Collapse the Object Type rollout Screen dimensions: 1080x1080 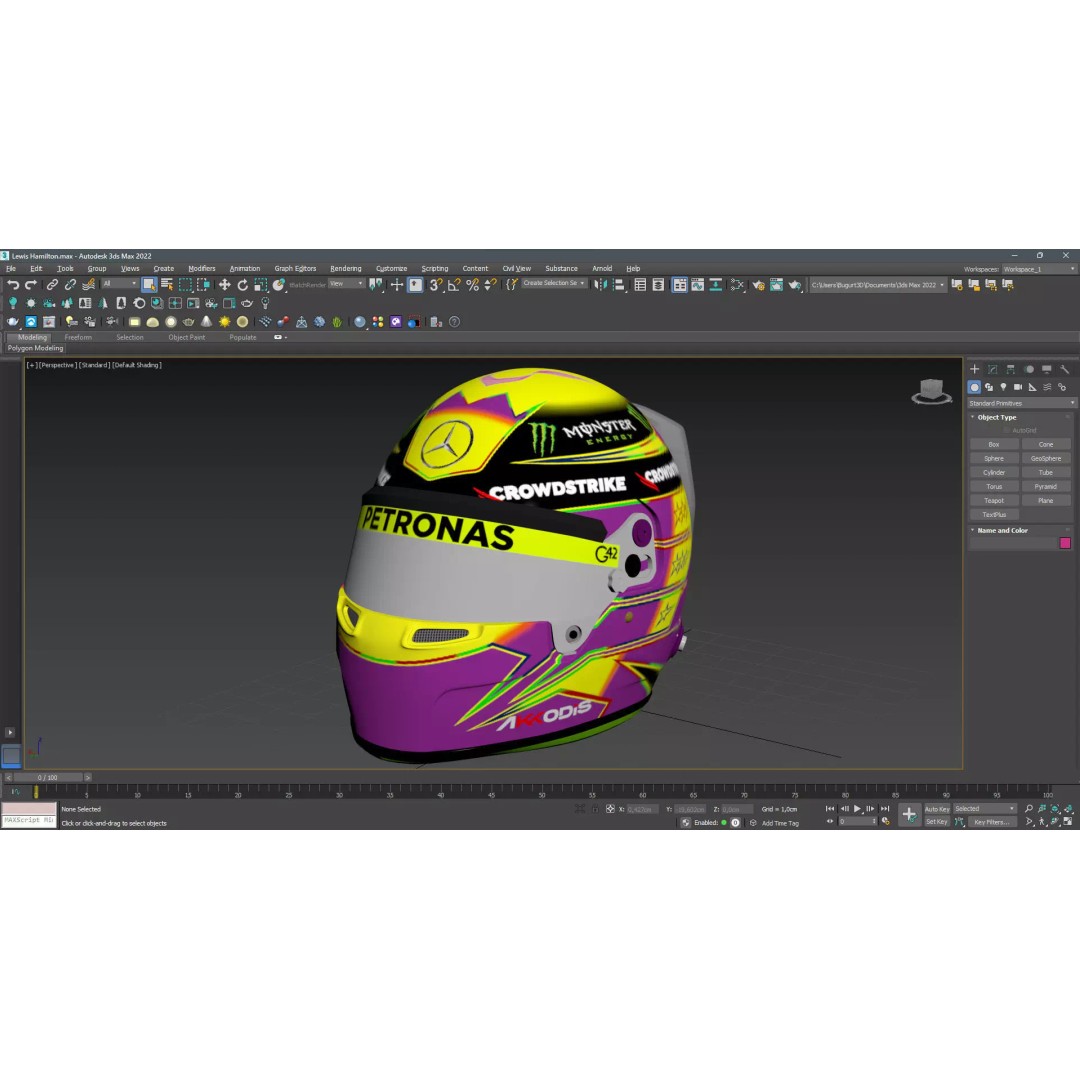[x=997, y=417]
